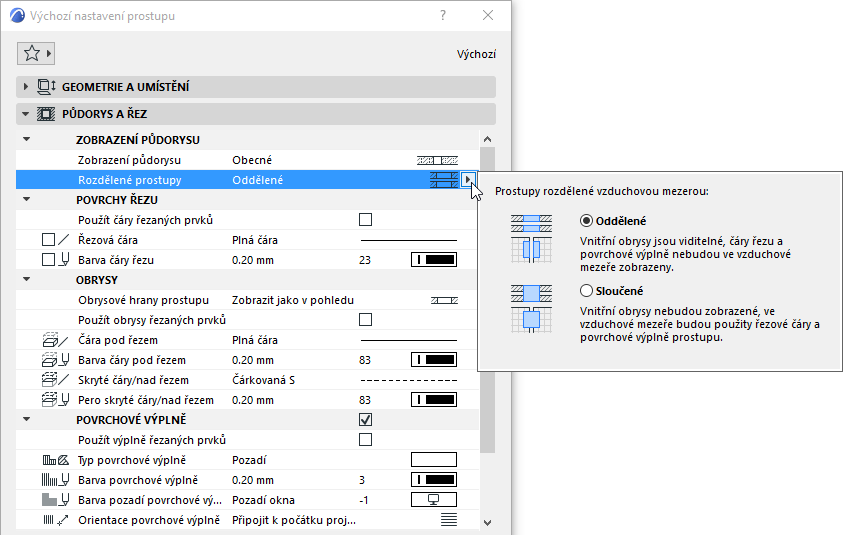Open Barva povrchové výplně pen swatch
This screenshot has width=844, height=535.
coord(434,480)
